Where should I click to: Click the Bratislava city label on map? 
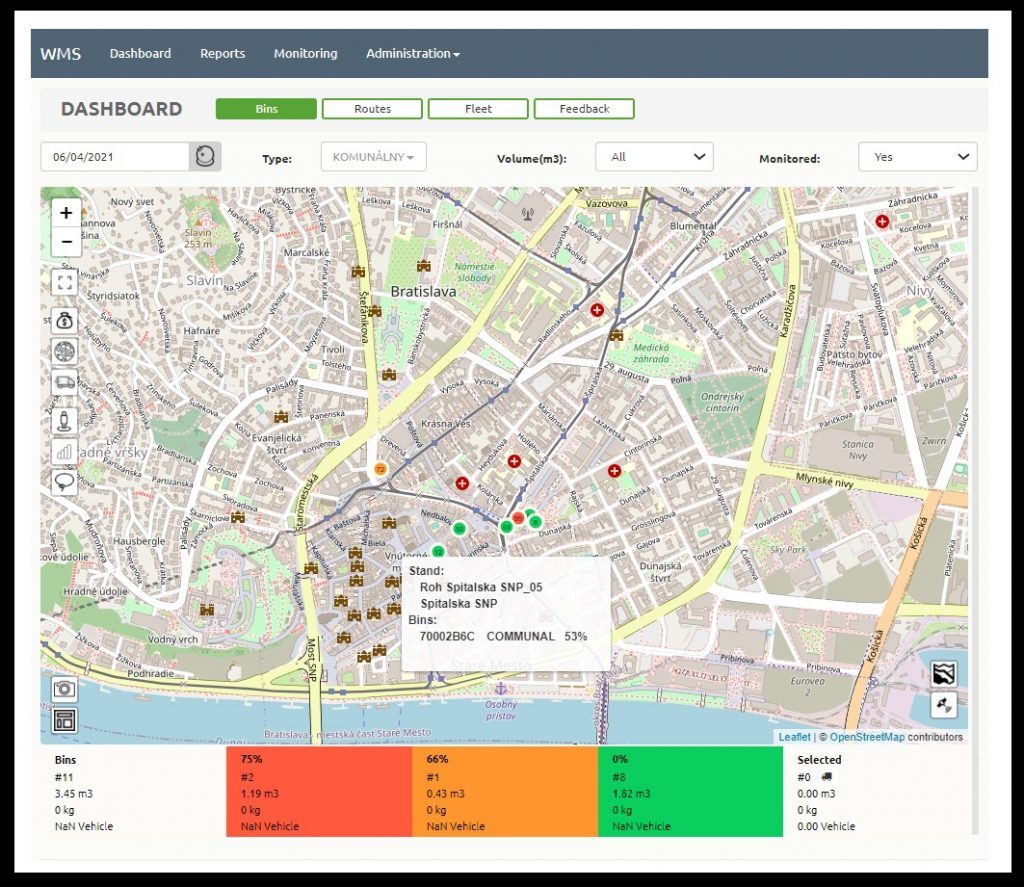423,292
